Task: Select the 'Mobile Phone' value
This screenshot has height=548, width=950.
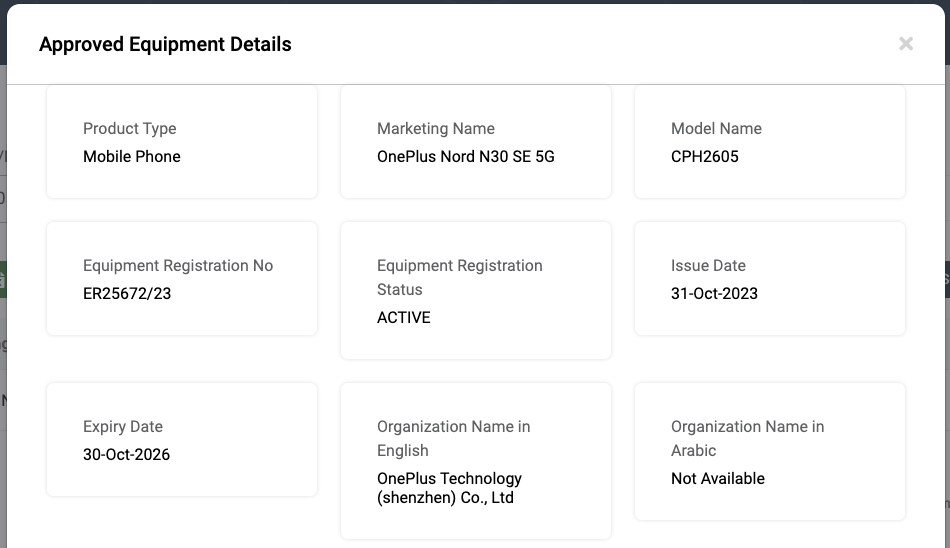Action: tap(131, 156)
